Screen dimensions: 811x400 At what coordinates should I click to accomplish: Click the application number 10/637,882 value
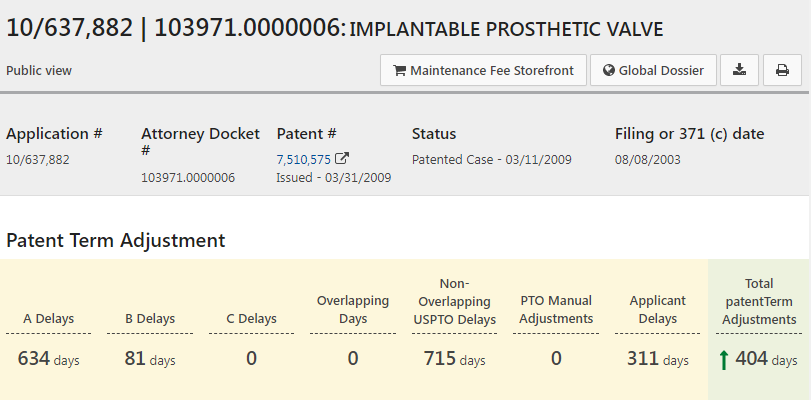pos(38,159)
